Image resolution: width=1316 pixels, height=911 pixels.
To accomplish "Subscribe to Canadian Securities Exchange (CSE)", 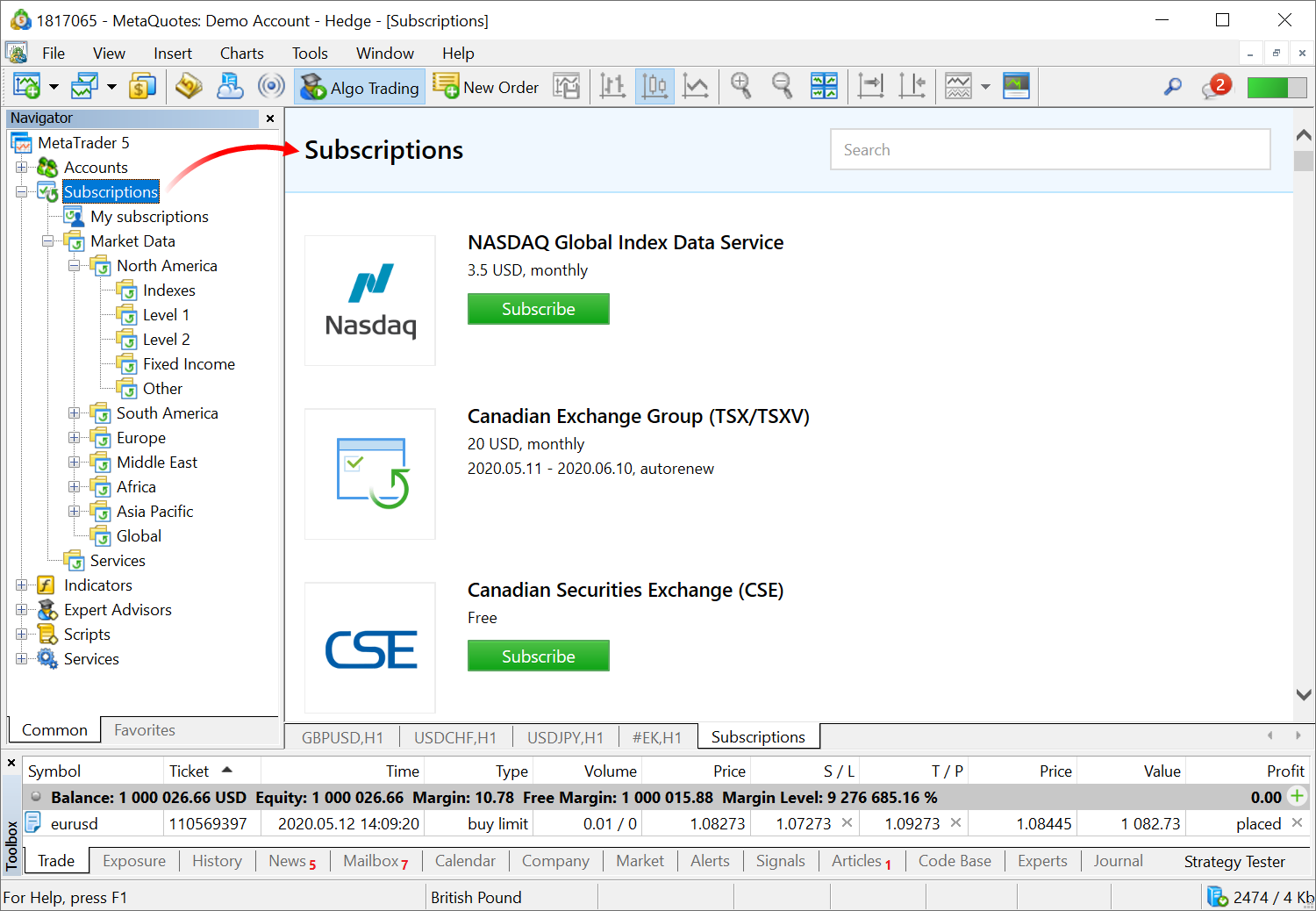I will point(538,656).
